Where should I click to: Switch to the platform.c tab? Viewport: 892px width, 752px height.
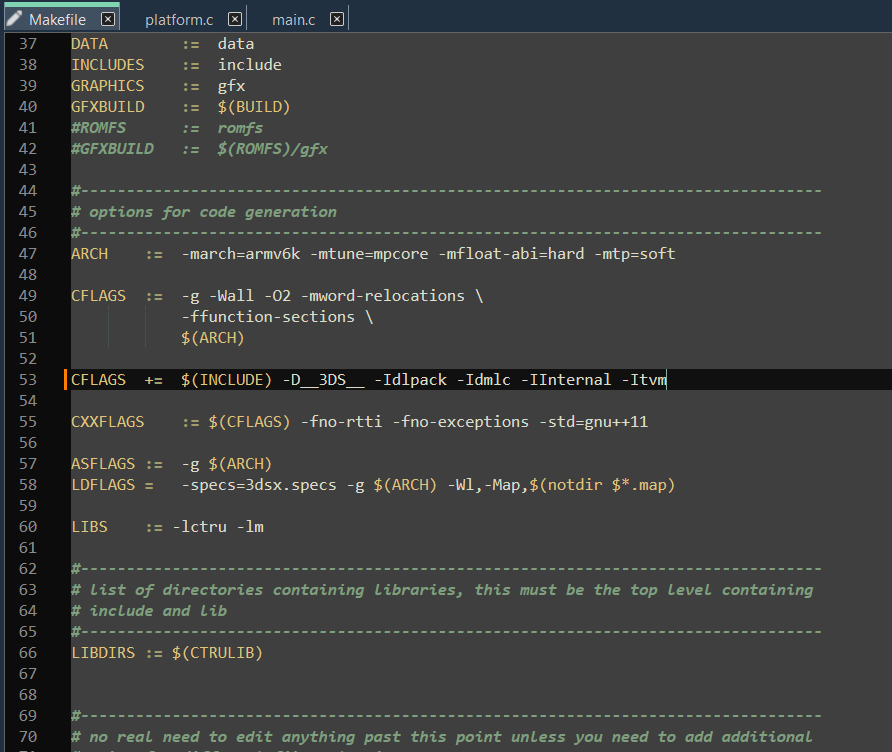pos(179,20)
